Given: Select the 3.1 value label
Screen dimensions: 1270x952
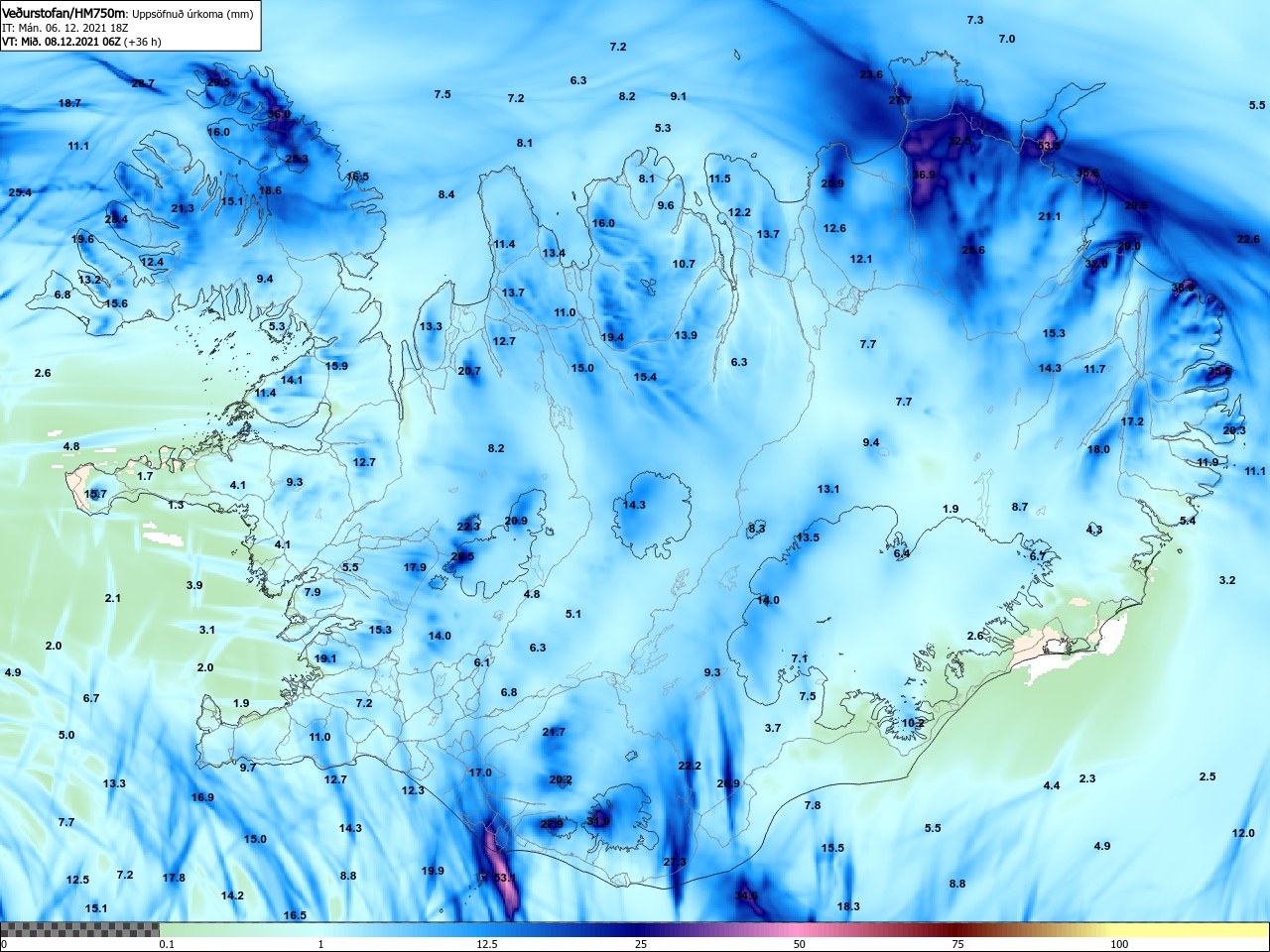Looking at the screenshot, I should point(207,630).
